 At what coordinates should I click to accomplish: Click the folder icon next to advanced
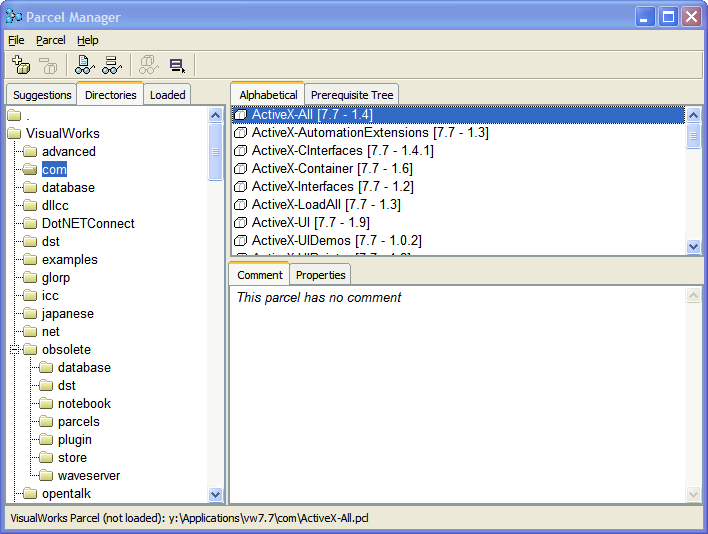(30, 151)
